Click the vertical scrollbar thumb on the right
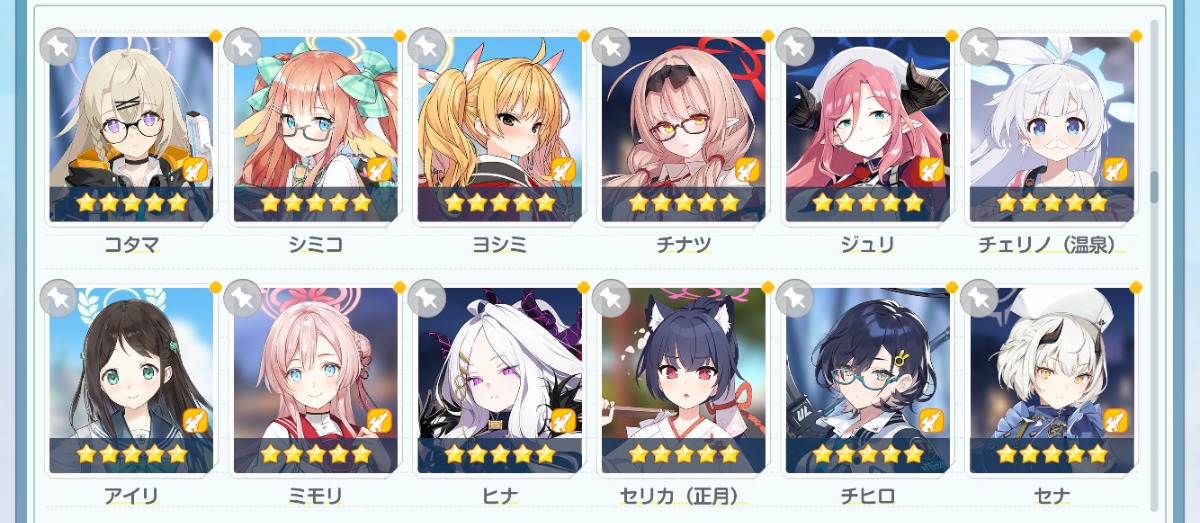Image resolution: width=1200 pixels, height=523 pixels. [1154, 186]
